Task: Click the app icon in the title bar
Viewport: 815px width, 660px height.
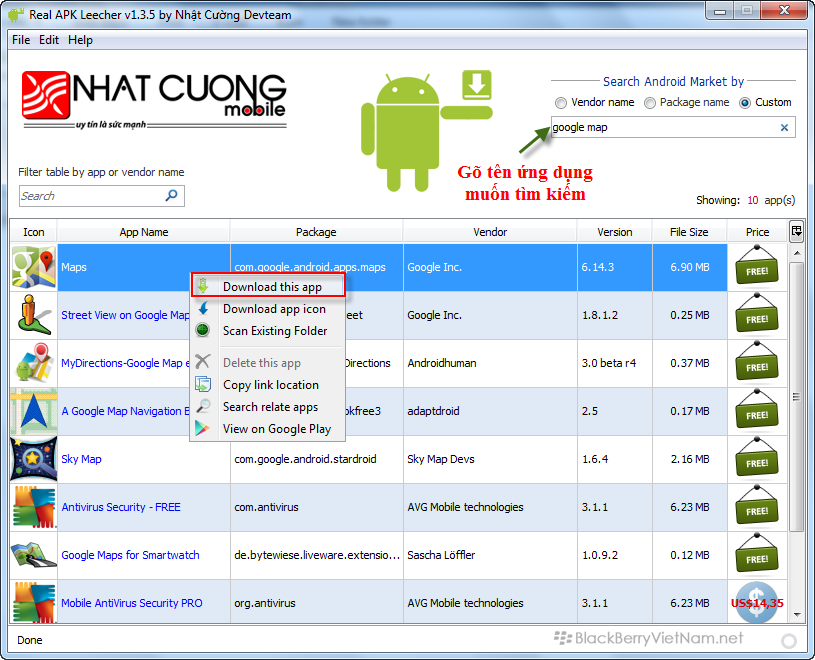Action: [16, 15]
